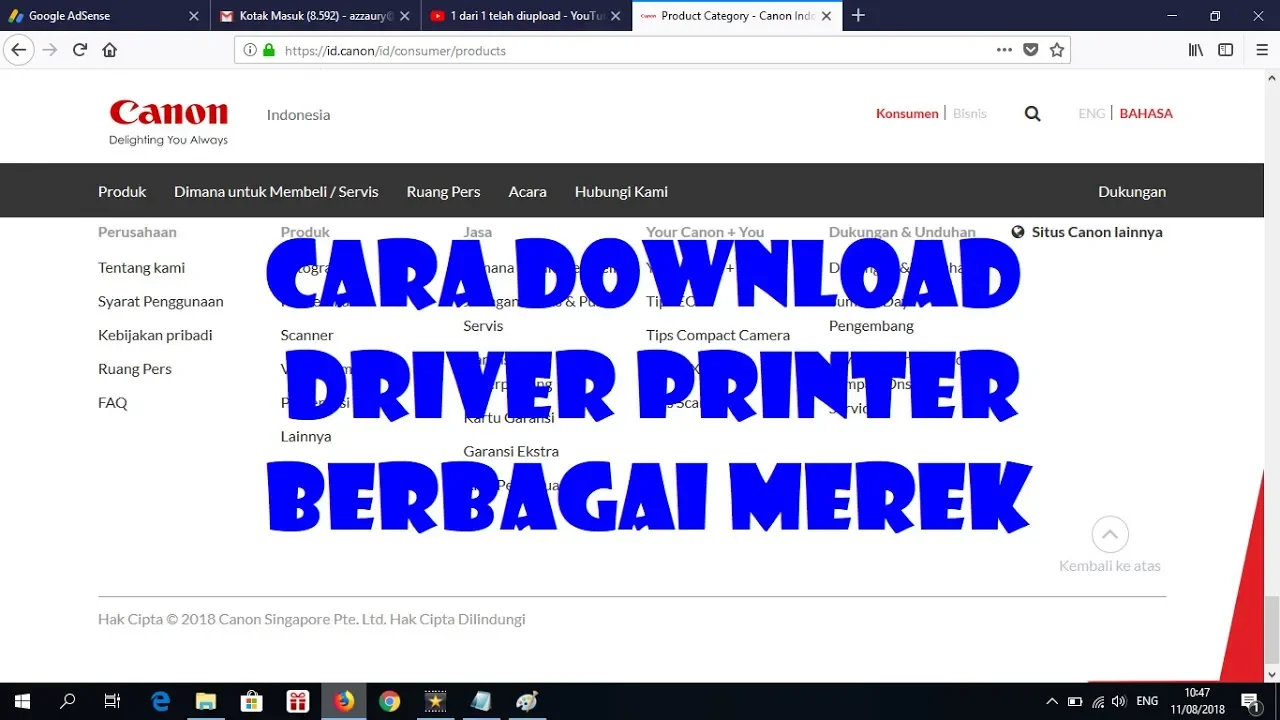Click the Situs Canon lainnya selector
The width and height of the screenshot is (1280, 720).
[x=1087, y=232]
